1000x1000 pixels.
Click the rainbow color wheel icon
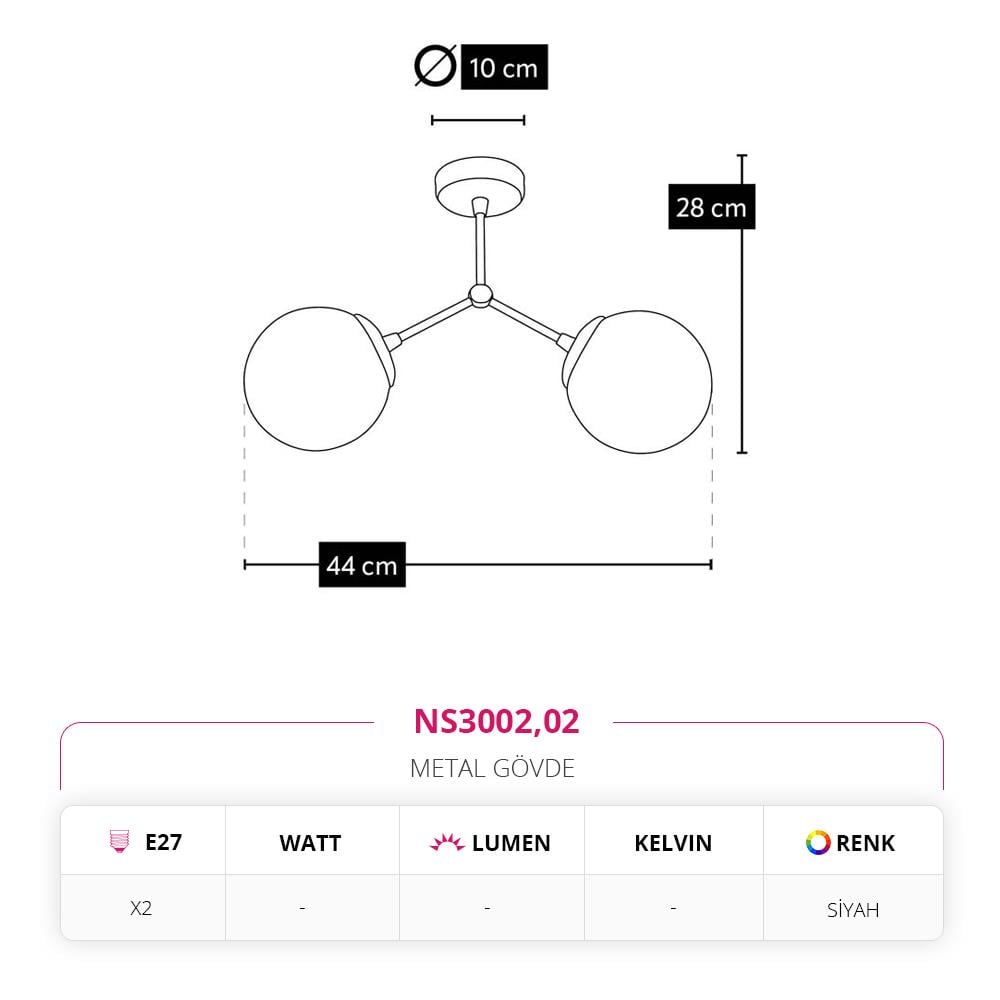click(x=818, y=842)
